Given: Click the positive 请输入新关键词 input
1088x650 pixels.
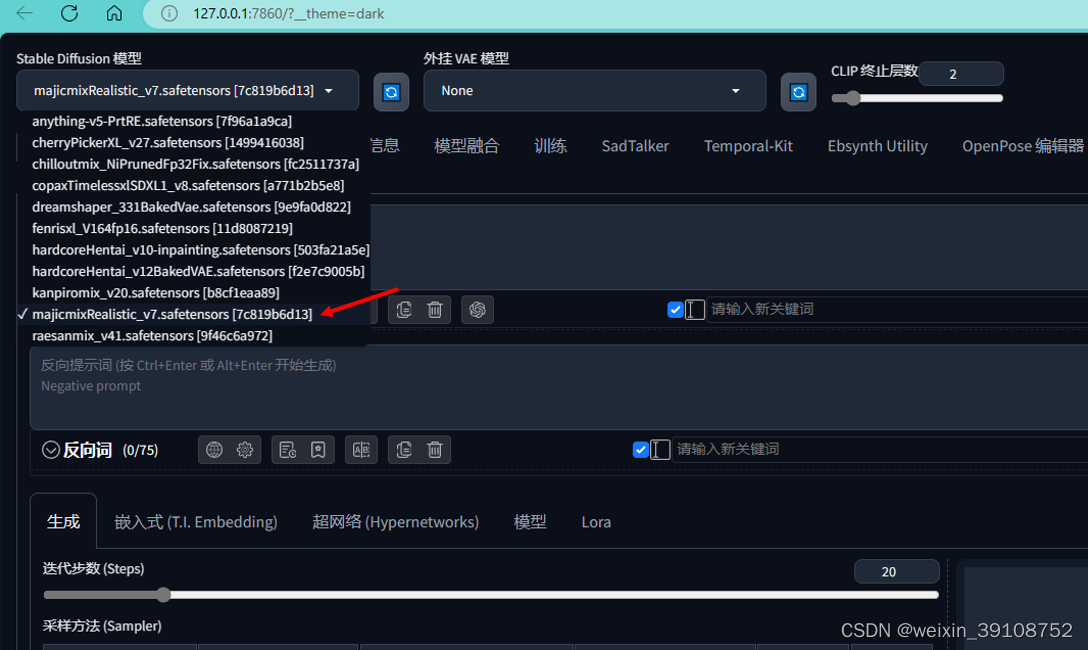Looking at the screenshot, I should click(898, 309).
